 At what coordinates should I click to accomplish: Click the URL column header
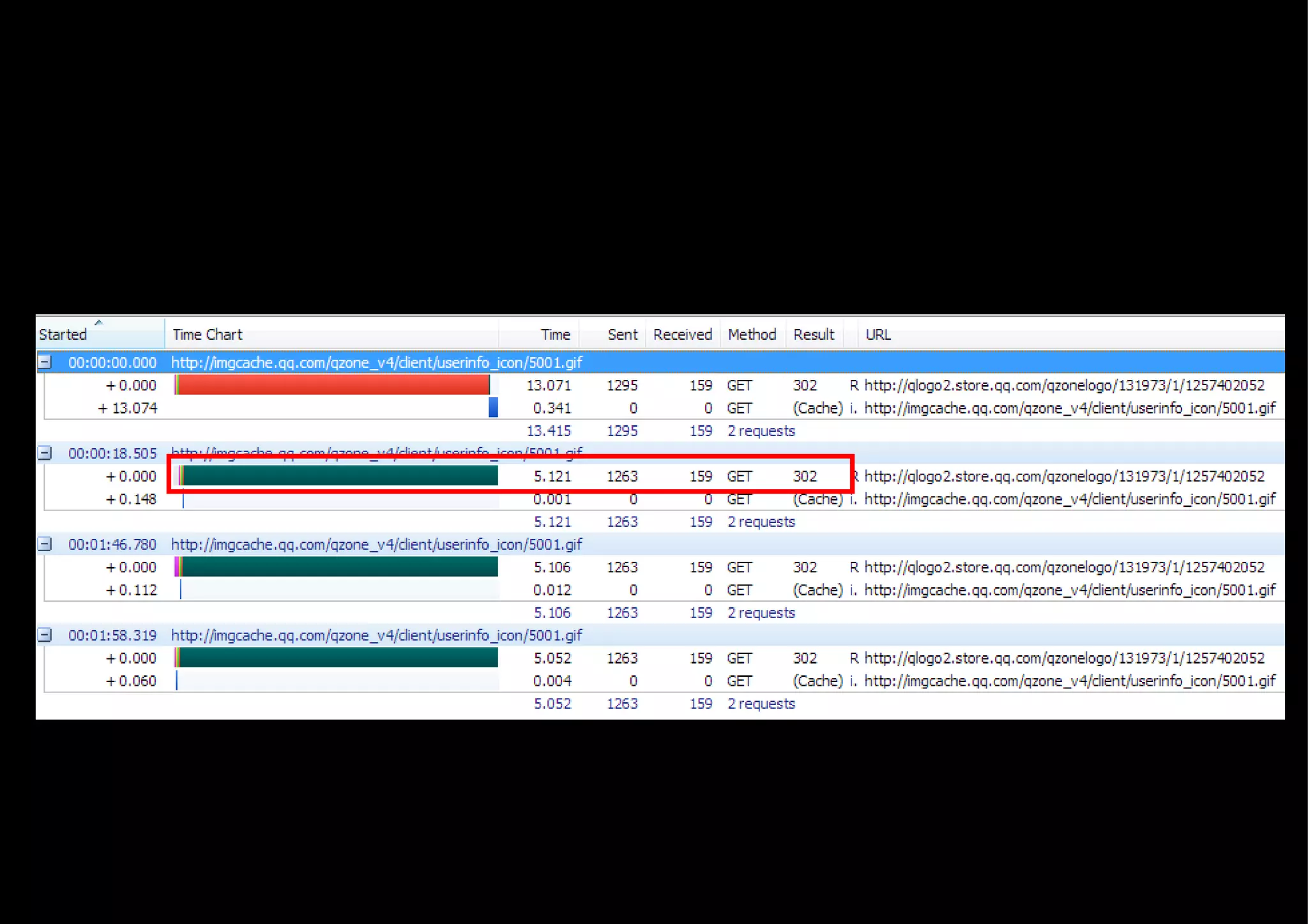click(878, 334)
